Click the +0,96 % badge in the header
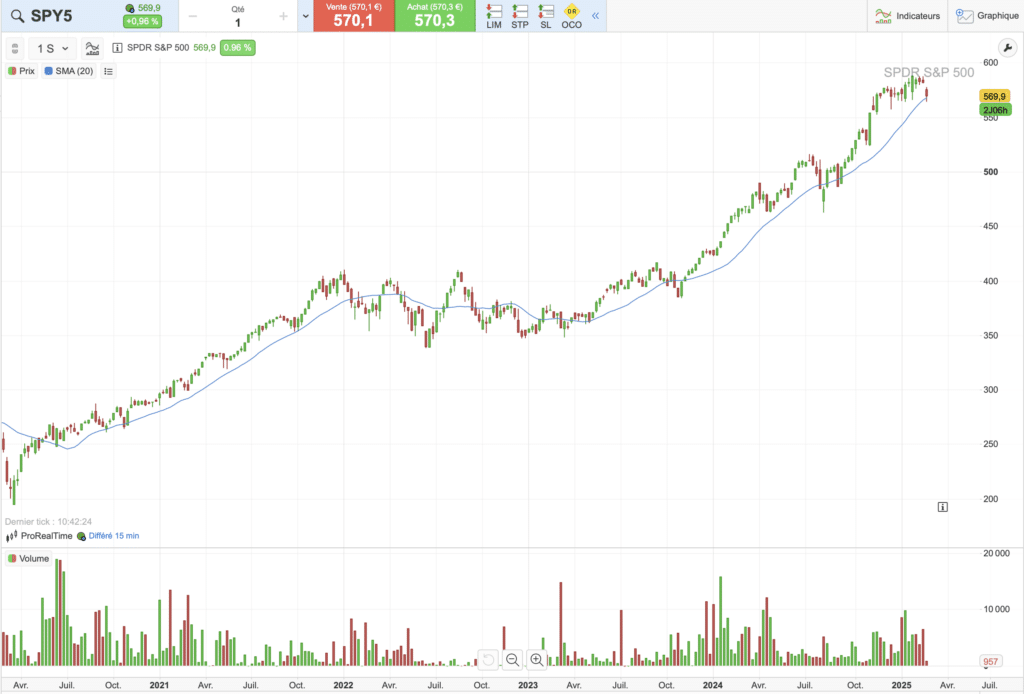This screenshot has height=694, width=1024. [x=142, y=22]
